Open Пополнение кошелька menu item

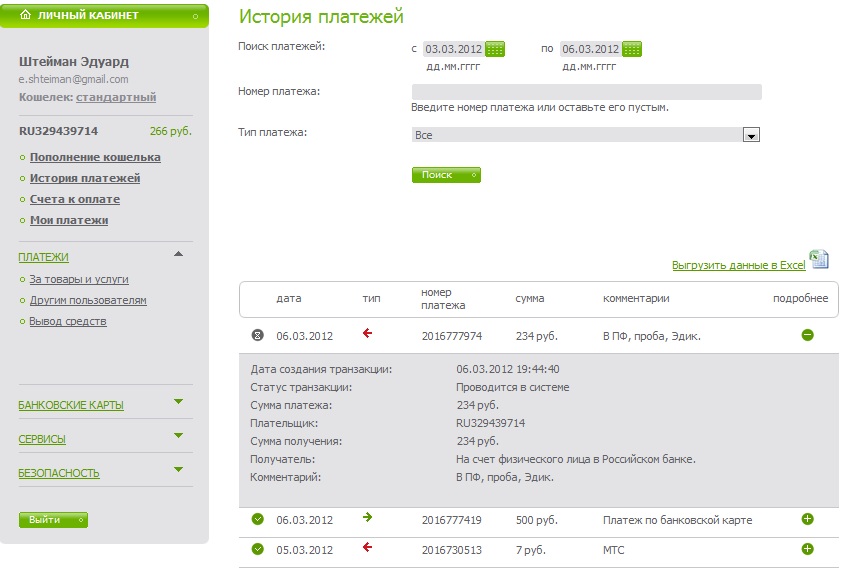(x=95, y=157)
